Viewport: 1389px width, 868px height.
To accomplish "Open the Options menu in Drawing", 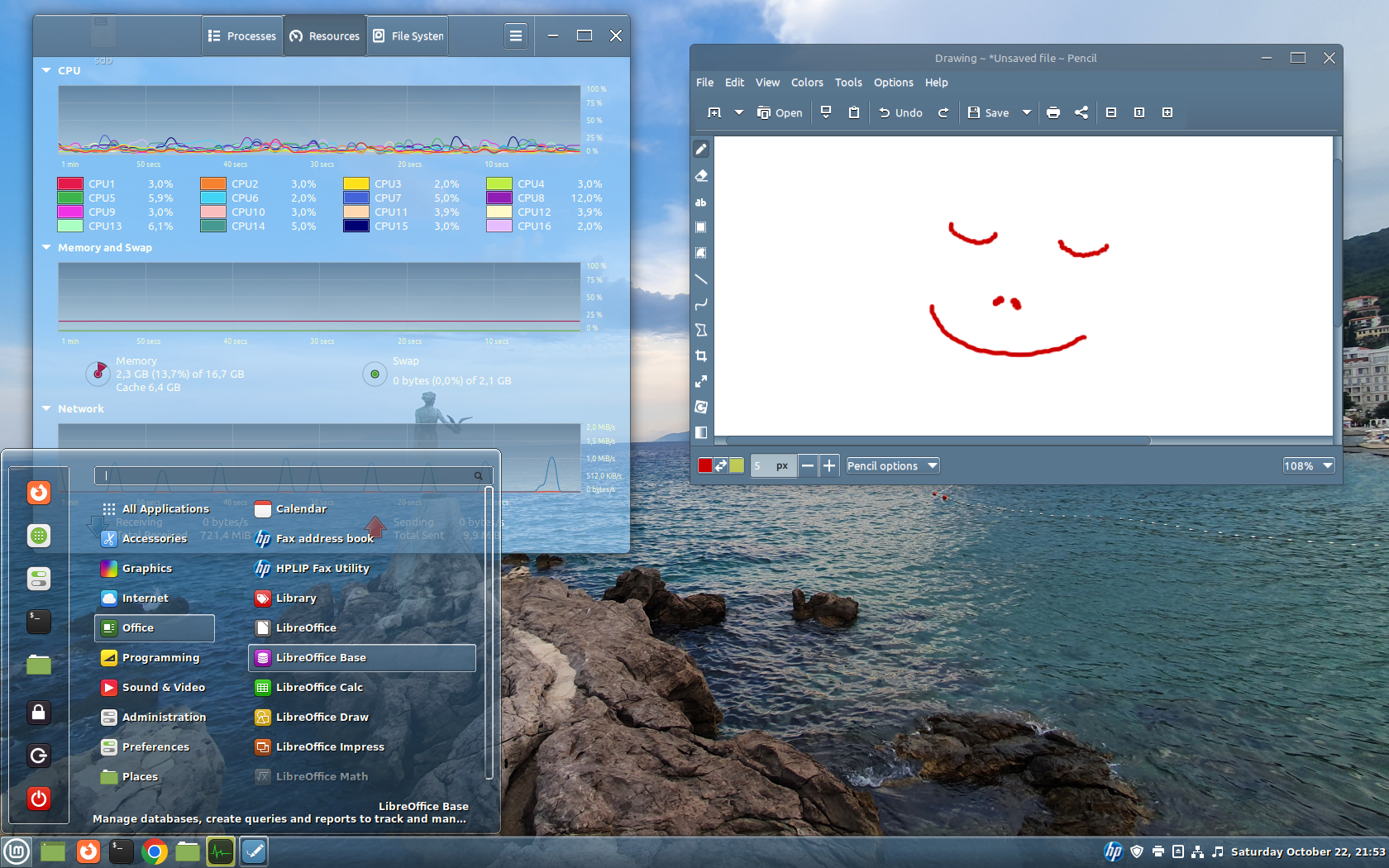I will pos(894,83).
